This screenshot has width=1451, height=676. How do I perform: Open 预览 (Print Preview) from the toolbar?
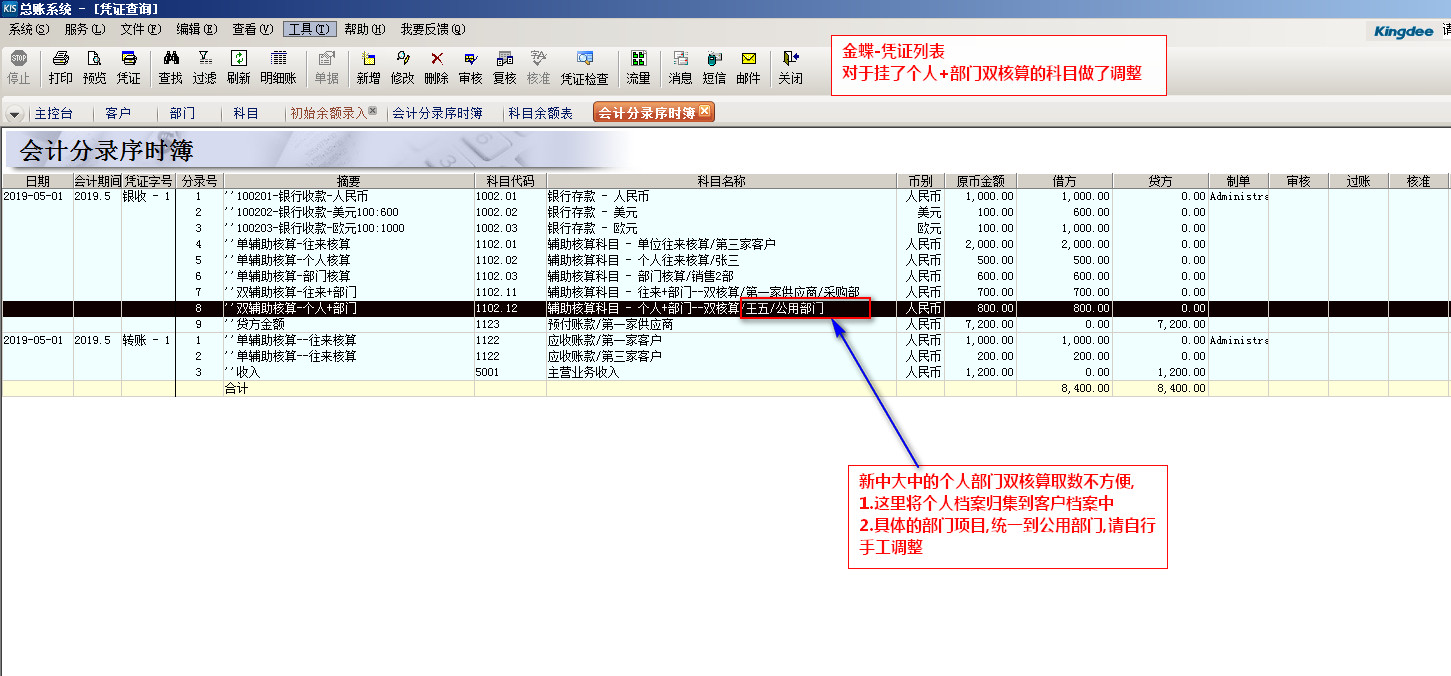point(94,67)
